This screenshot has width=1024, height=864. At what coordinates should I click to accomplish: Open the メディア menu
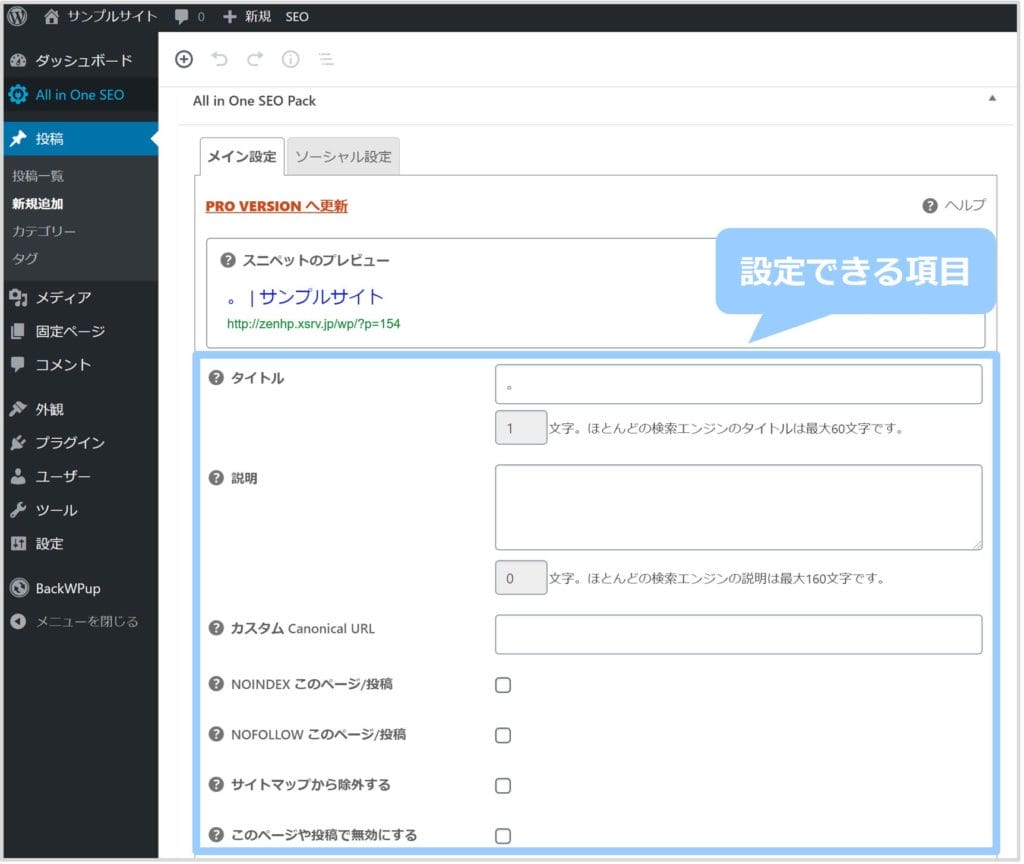point(80,298)
